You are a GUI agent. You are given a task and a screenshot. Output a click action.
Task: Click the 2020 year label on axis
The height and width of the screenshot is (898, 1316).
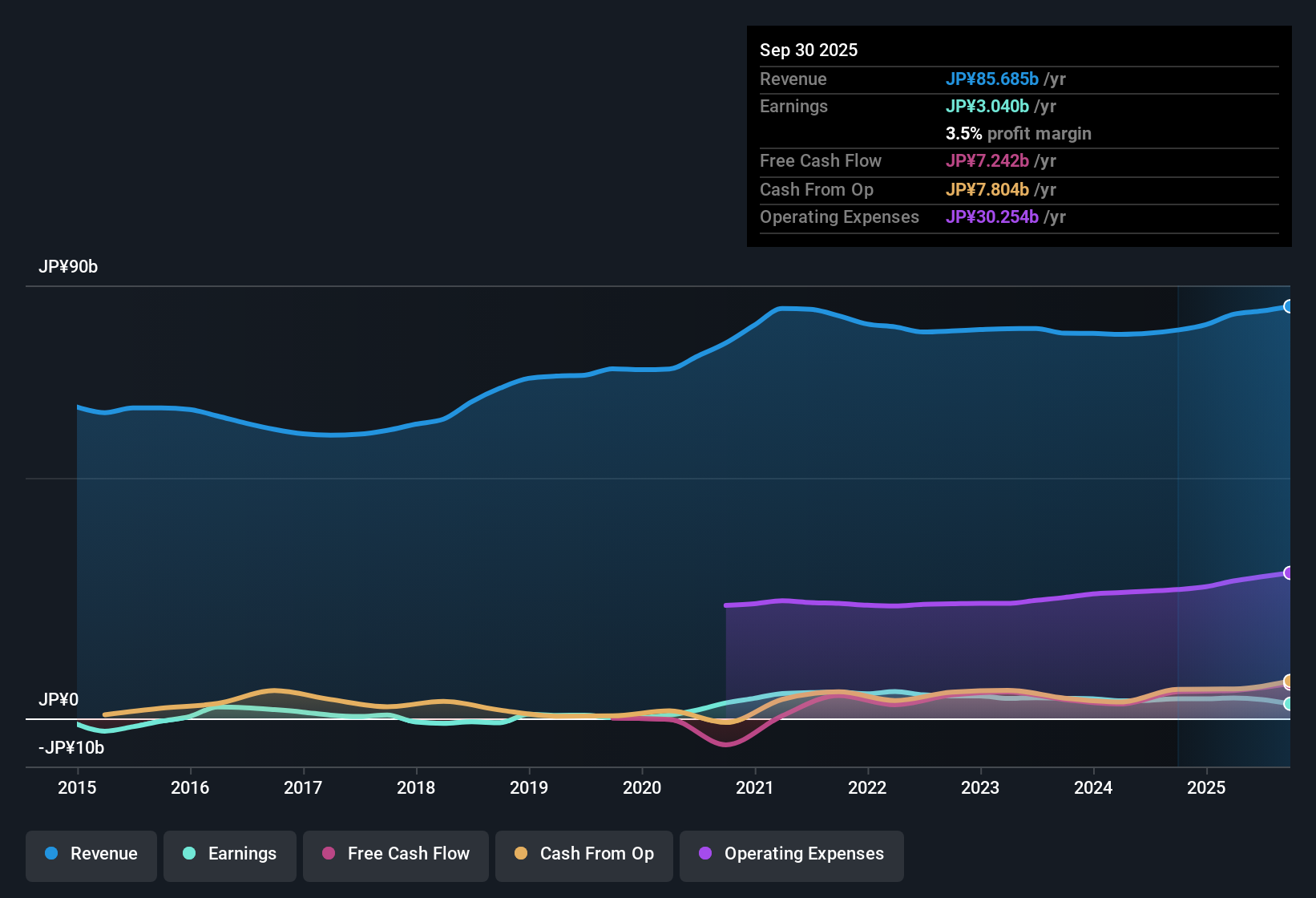click(x=642, y=788)
